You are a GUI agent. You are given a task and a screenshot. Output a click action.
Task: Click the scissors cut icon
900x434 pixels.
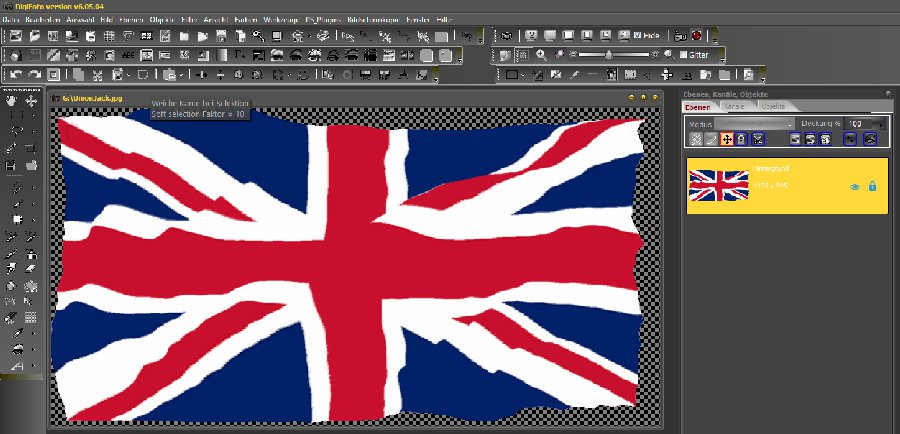tap(98, 75)
